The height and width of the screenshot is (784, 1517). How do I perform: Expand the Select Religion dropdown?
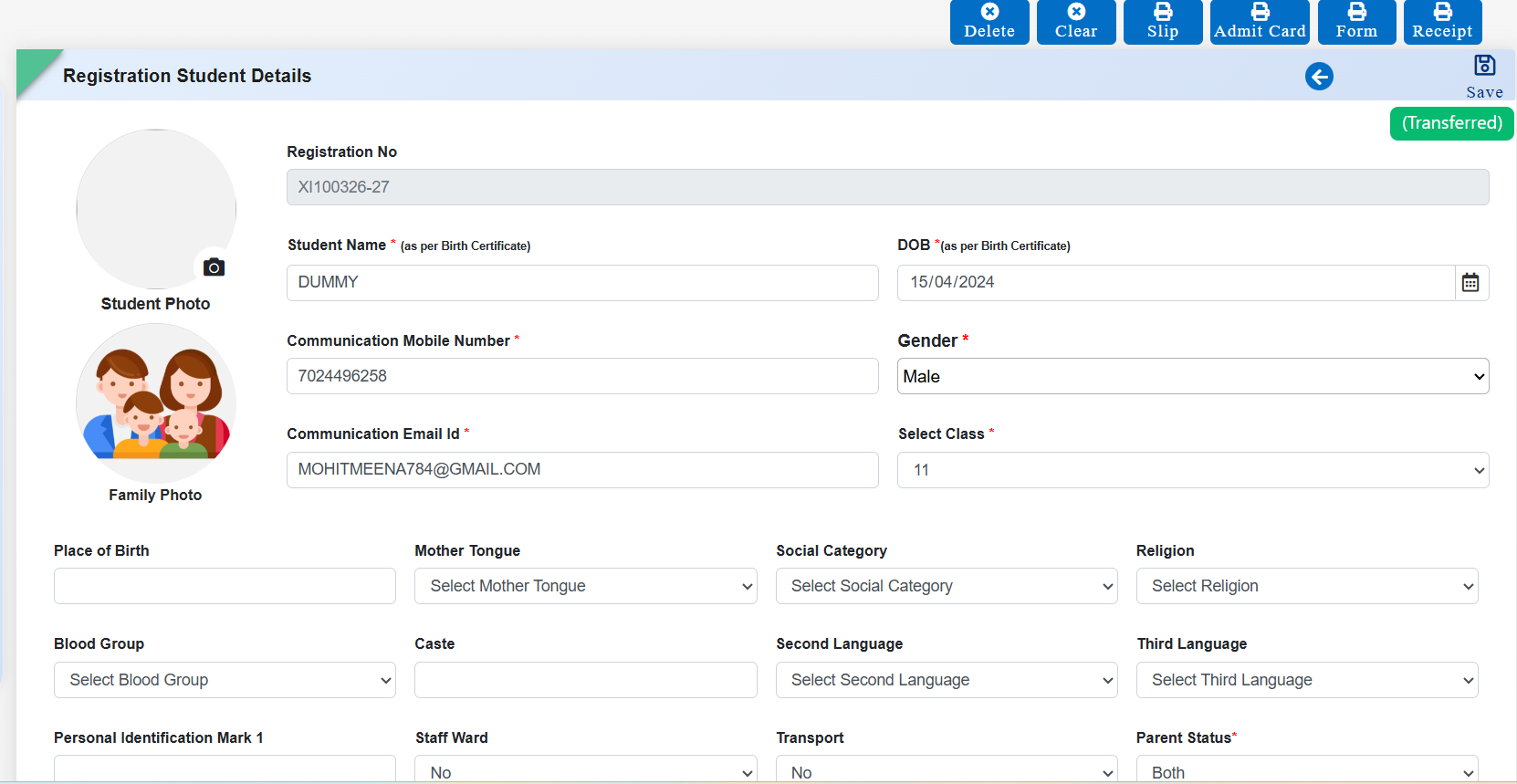[x=1306, y=586]
